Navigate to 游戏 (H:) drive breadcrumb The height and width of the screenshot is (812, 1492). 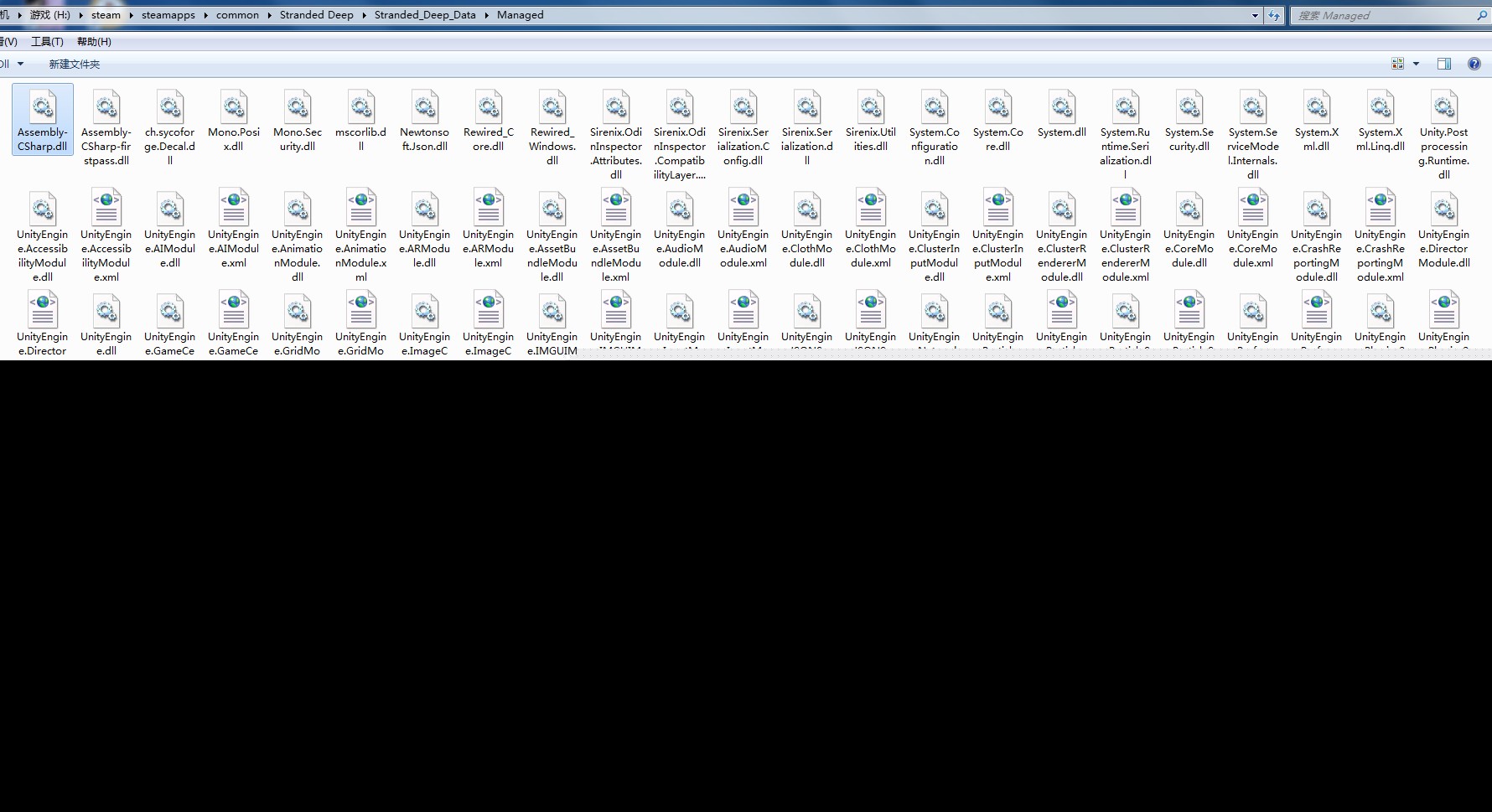tap(49, 15)
